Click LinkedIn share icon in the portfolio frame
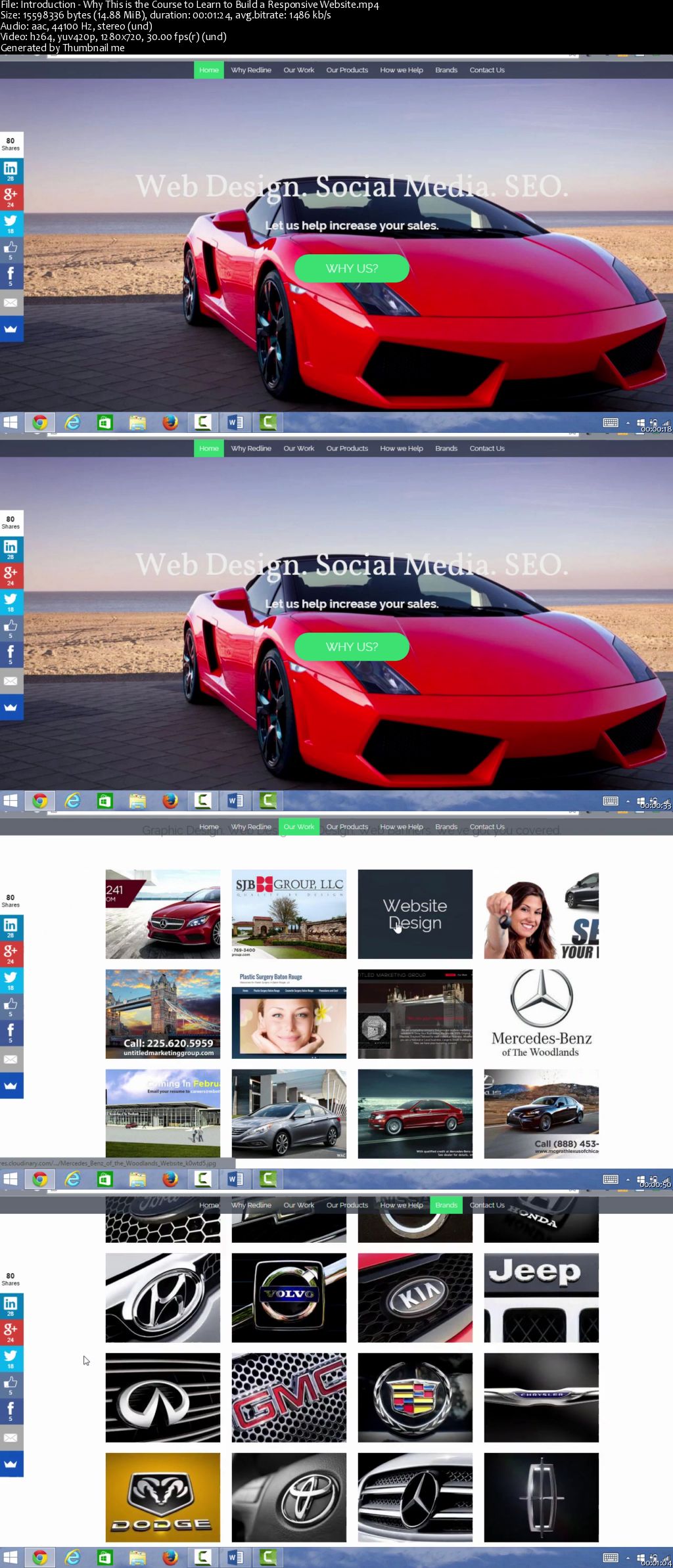 pyautogui.click(x=11, y=928)
